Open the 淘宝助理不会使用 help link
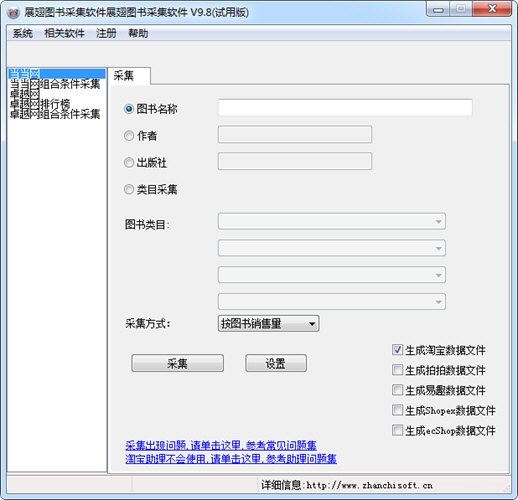The image size is (518, 500). (231, 459)
